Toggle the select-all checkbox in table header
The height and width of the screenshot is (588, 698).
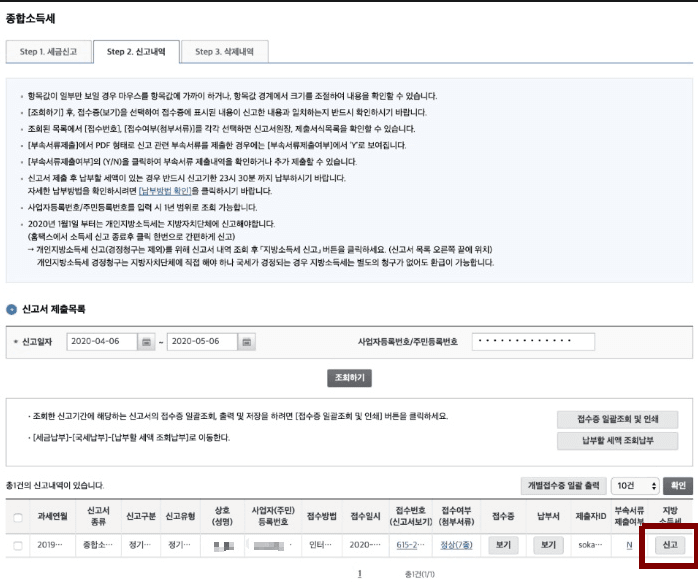pos(18,517)
